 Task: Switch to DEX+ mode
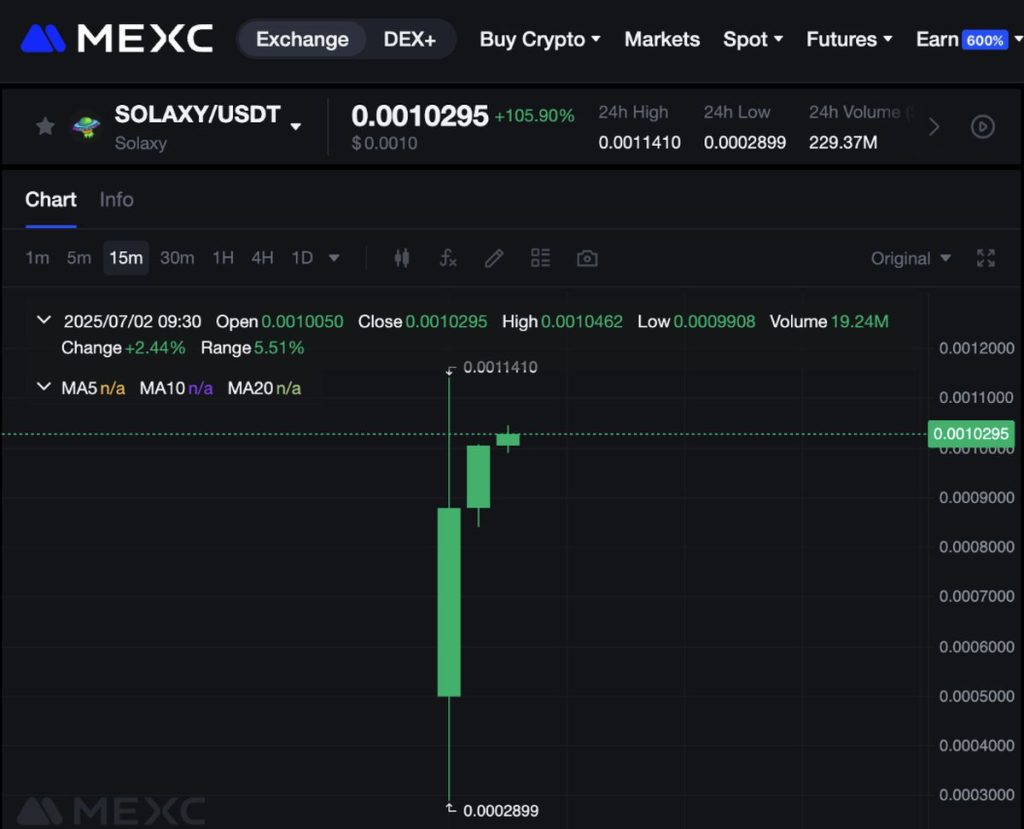pos(410,40)
